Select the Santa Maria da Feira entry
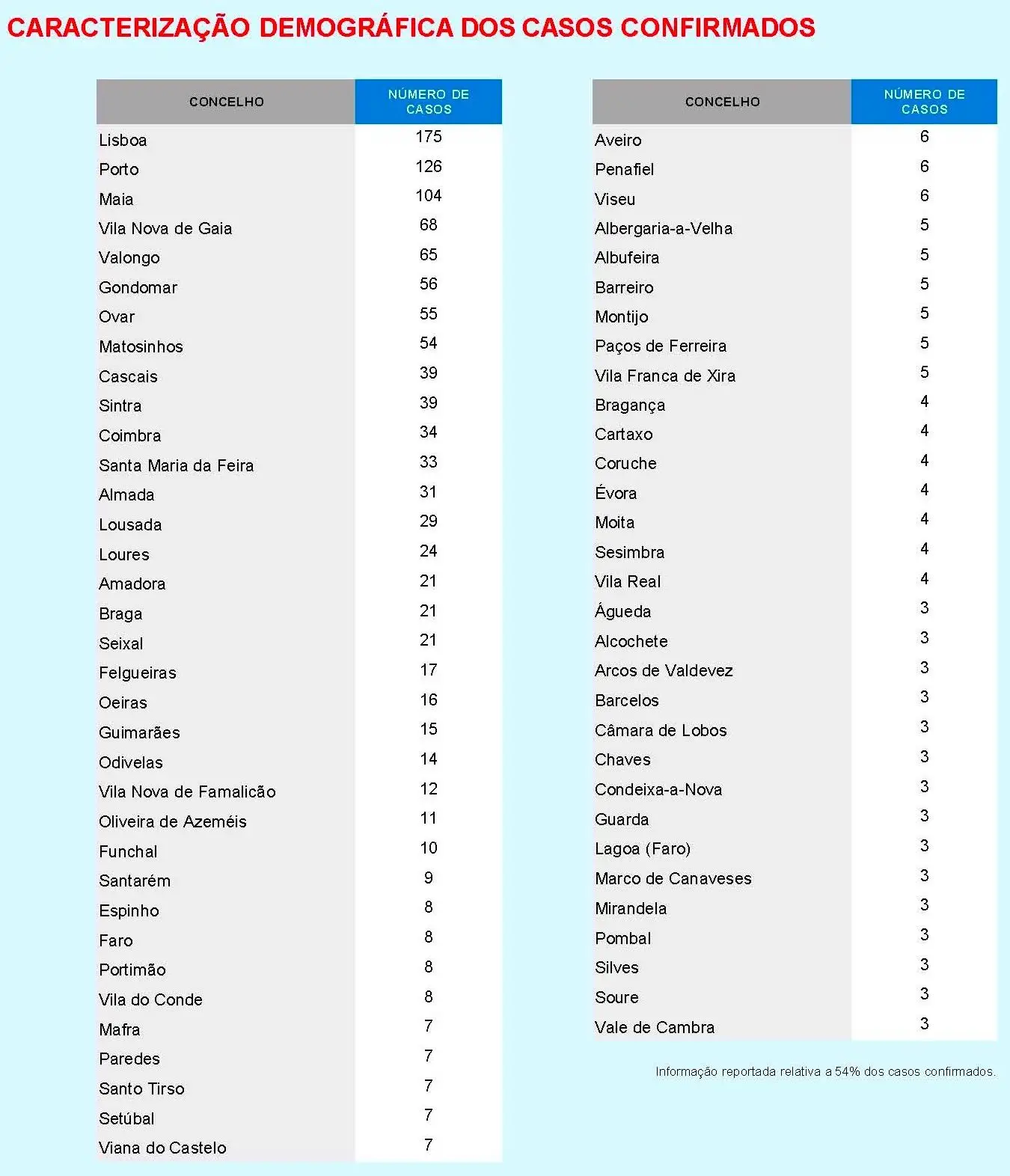This screenshot has height=1176, width=1010. [x=177, y=465]
